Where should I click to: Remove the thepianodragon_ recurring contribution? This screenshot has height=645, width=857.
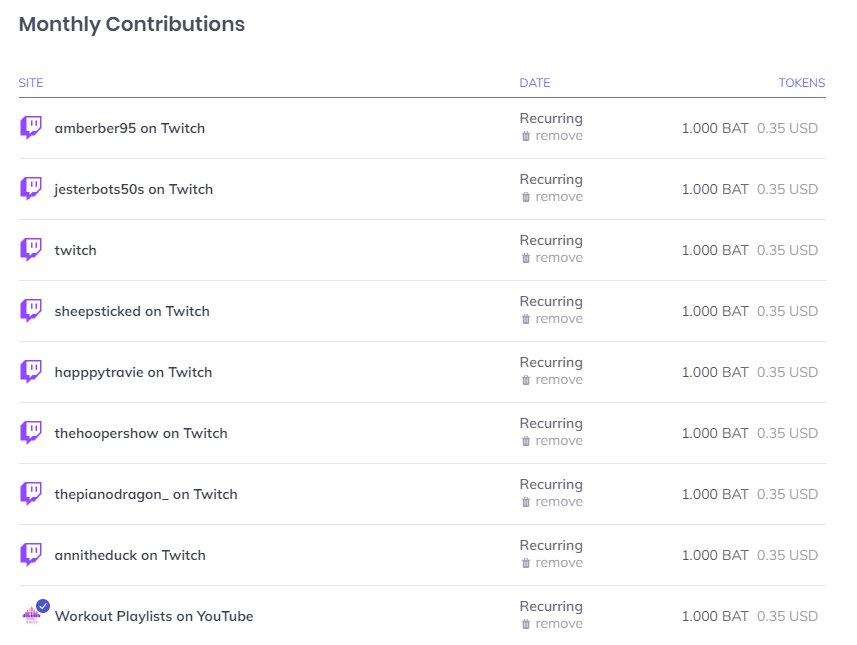pyautogui.click(x=552, y=502)
